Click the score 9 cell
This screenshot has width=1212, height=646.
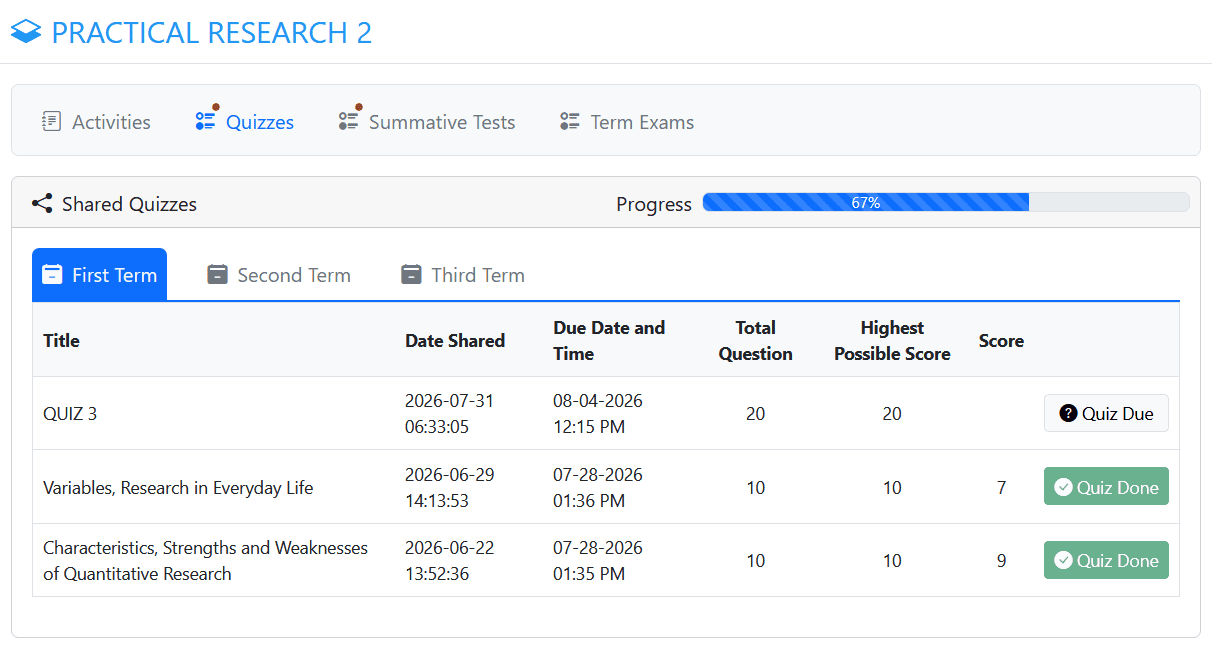pos(1001,561)
